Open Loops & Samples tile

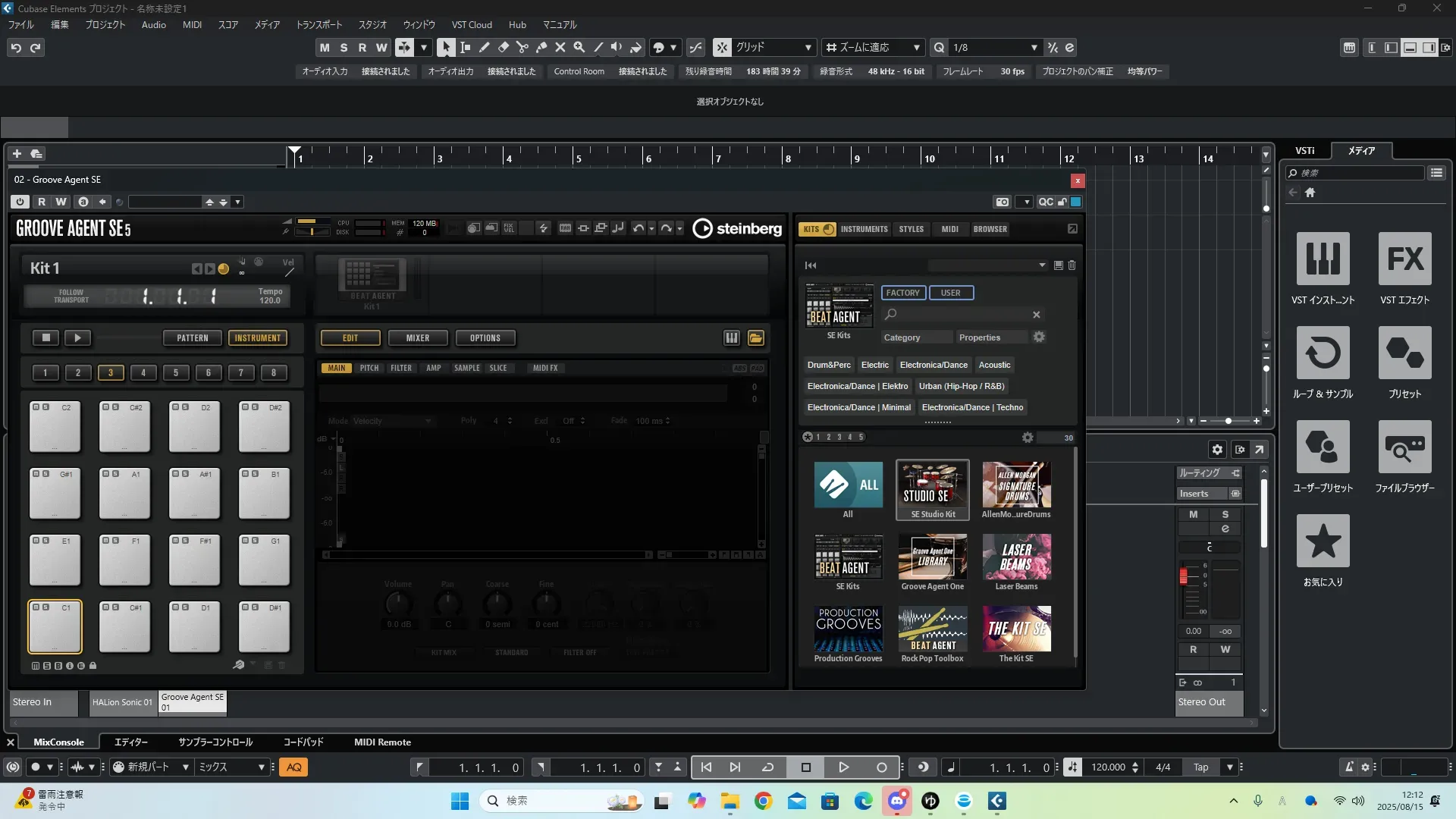pyautogui.click(x=1323, y=353)
